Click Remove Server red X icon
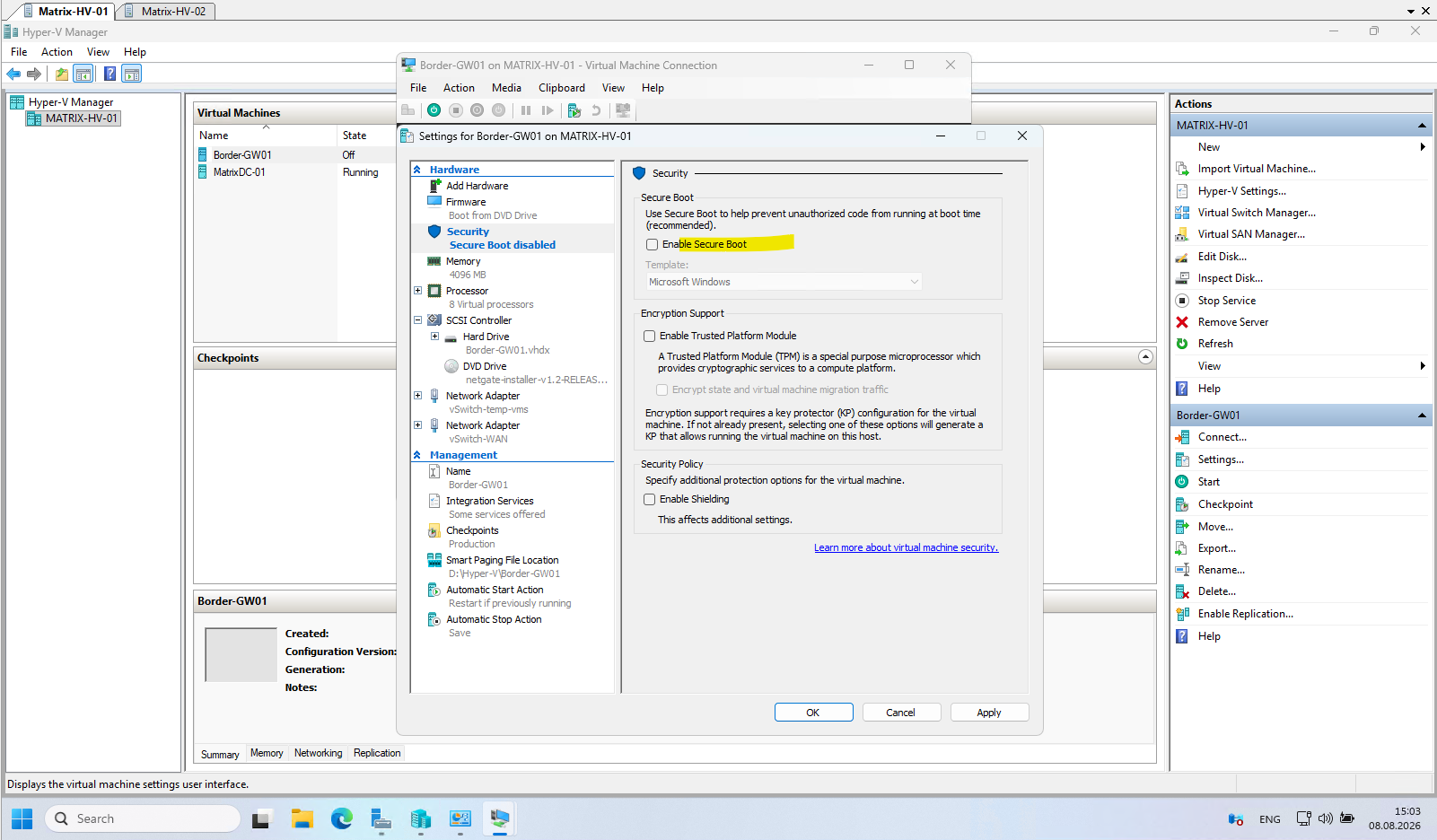 pyautogui.click(x=1182, y=322)
